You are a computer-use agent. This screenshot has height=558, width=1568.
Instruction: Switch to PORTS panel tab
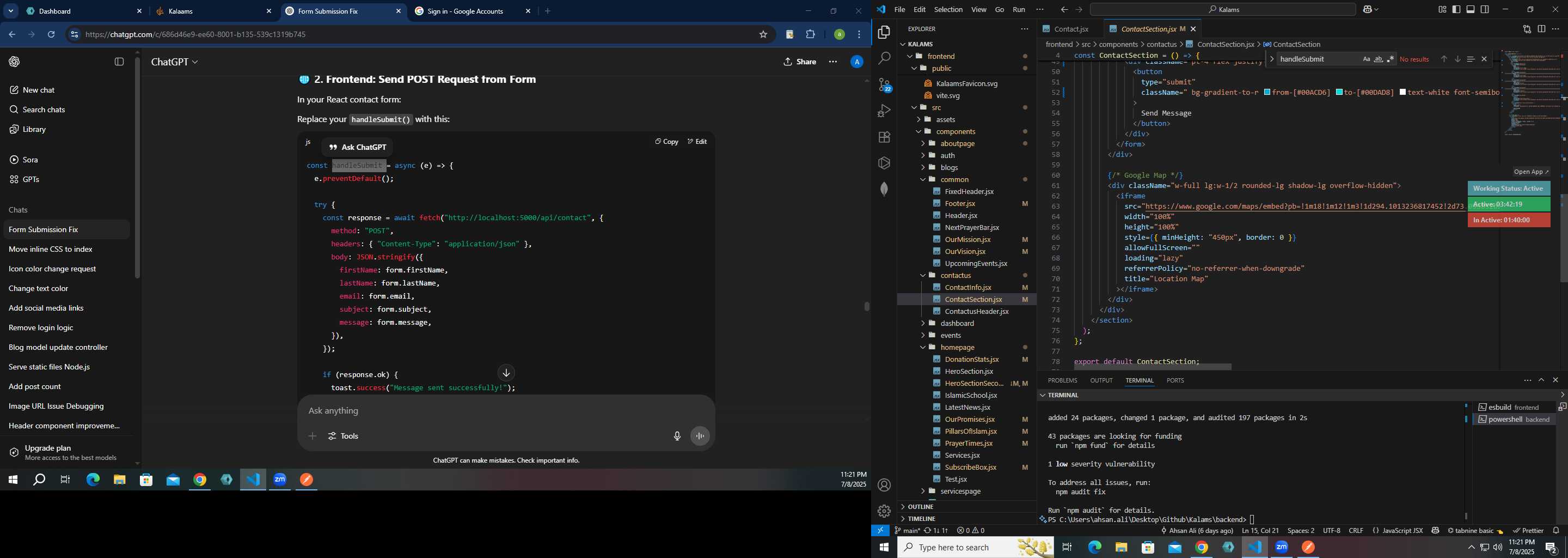(1175, 380)
